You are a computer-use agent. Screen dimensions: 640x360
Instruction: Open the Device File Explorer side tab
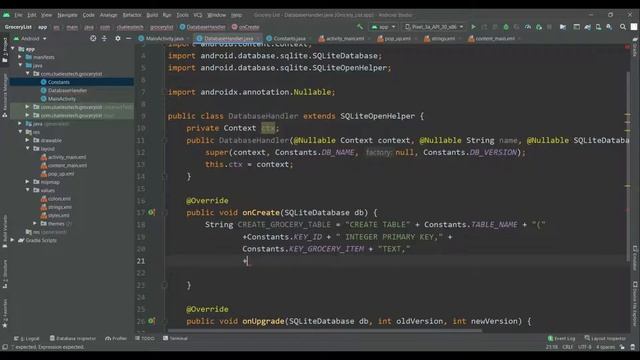click(635, 303)
